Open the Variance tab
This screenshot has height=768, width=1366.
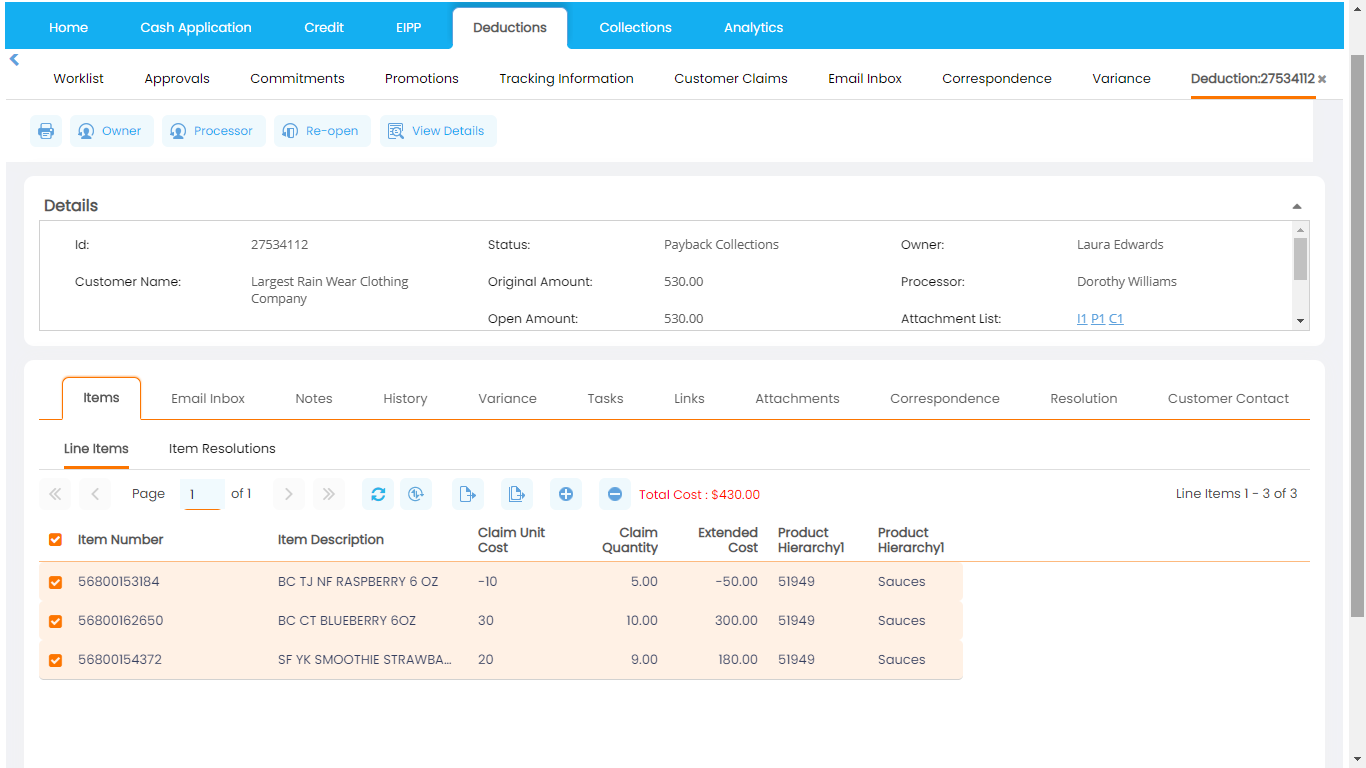[x=507, y=398]
